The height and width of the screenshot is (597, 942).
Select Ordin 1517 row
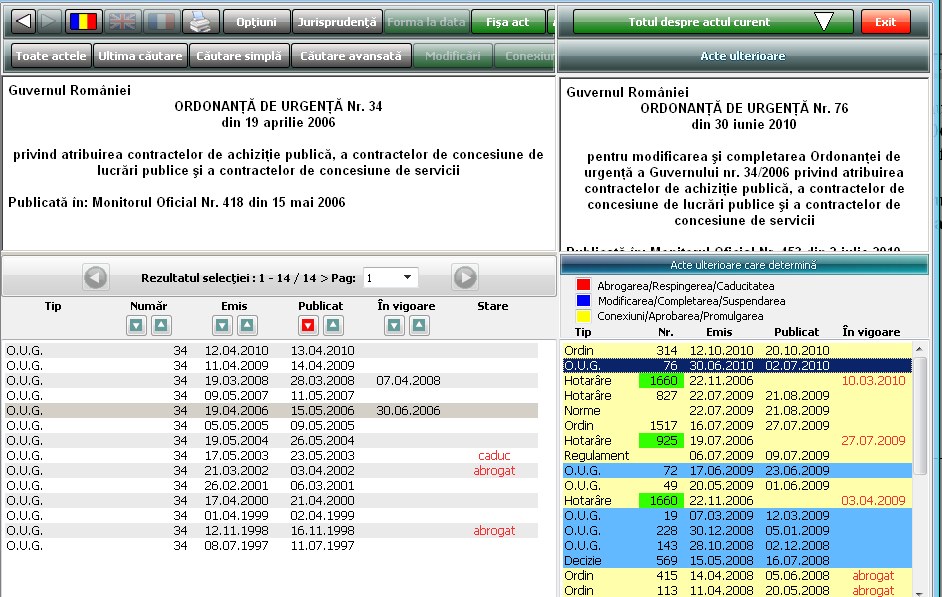737,425
